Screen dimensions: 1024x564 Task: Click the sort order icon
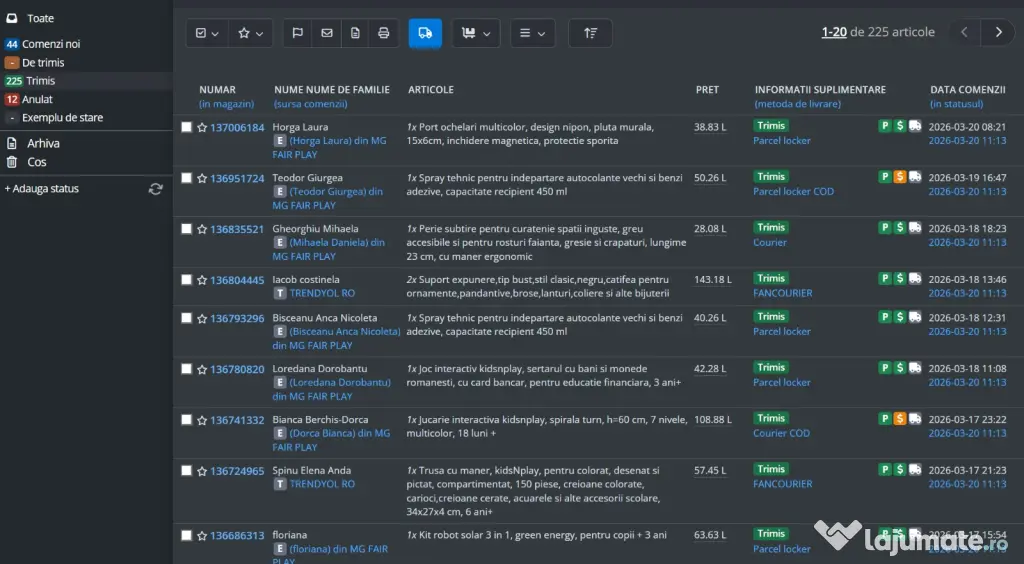click(x=590, y=33)
